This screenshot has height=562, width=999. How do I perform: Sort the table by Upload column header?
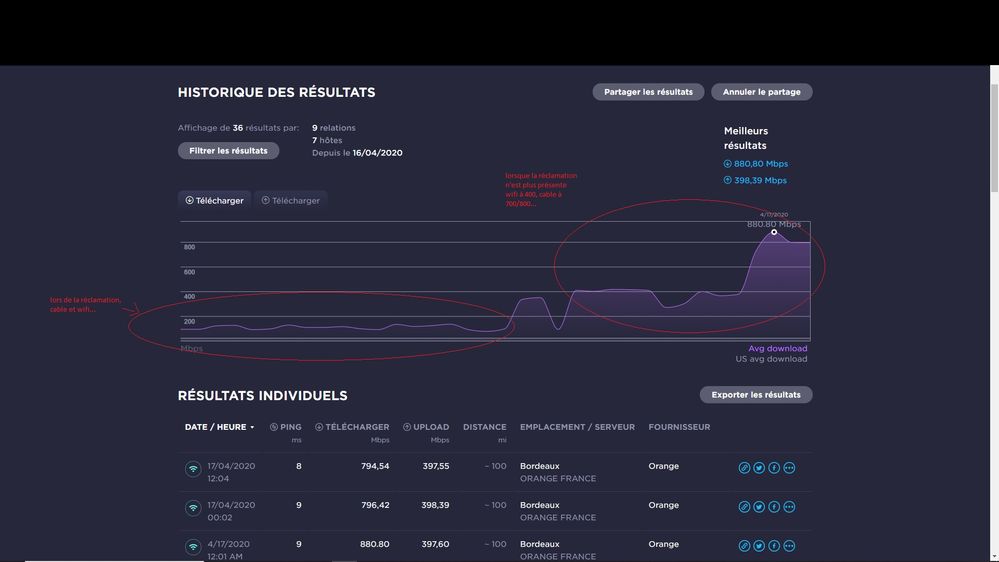tap(426, 427)
